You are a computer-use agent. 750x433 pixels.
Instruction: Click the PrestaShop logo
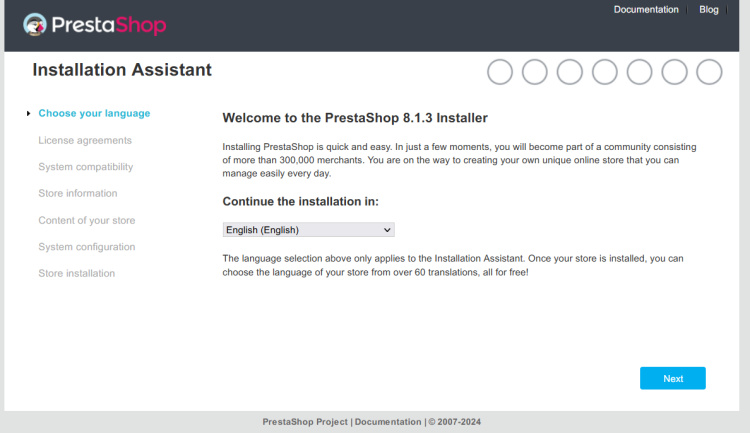pyautogui.click(x=93, y=25)
